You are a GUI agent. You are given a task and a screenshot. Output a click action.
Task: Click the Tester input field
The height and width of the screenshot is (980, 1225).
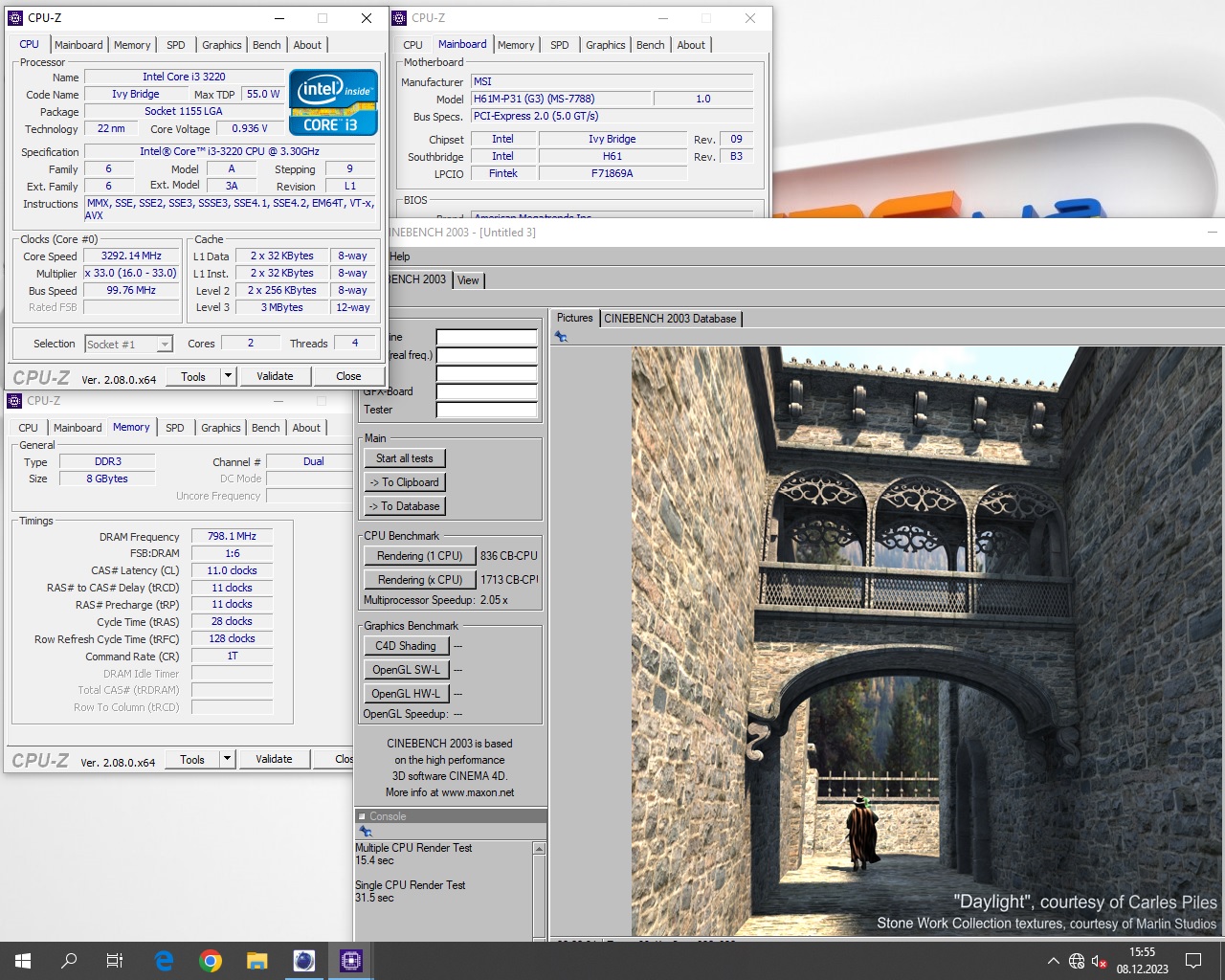pyautogui.click(x=486, y=410)
